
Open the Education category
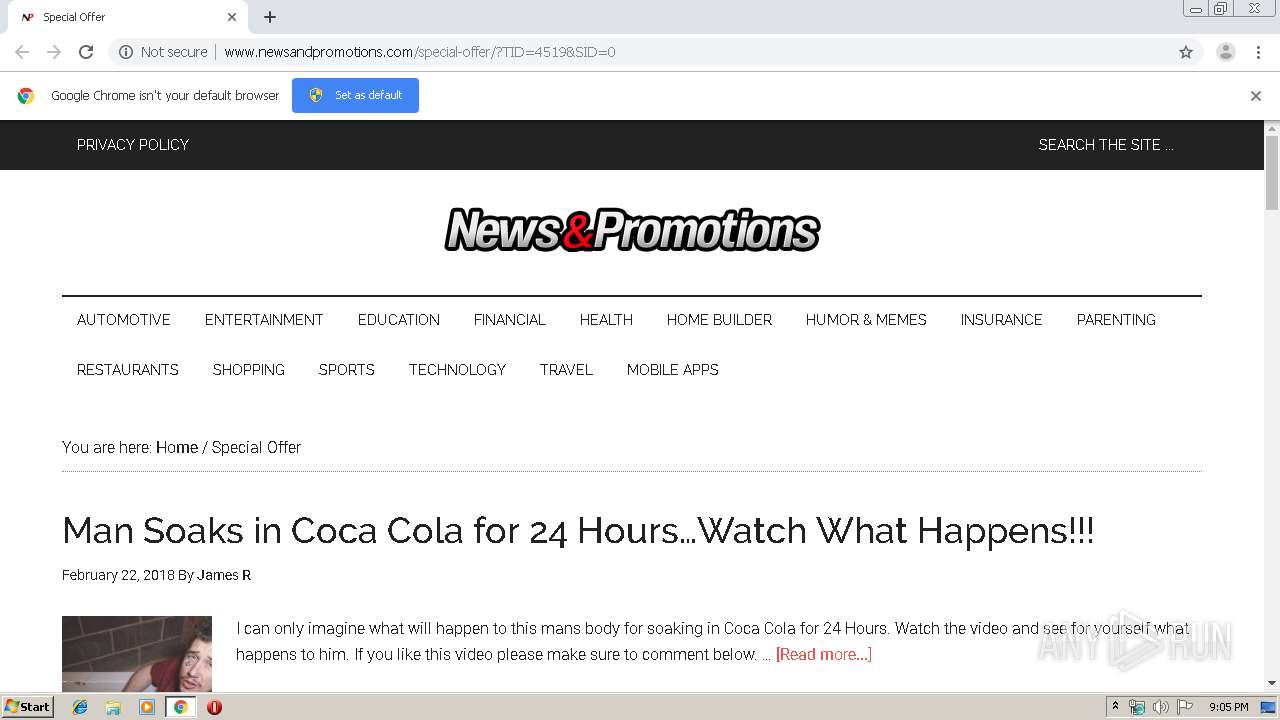[399, 320]
